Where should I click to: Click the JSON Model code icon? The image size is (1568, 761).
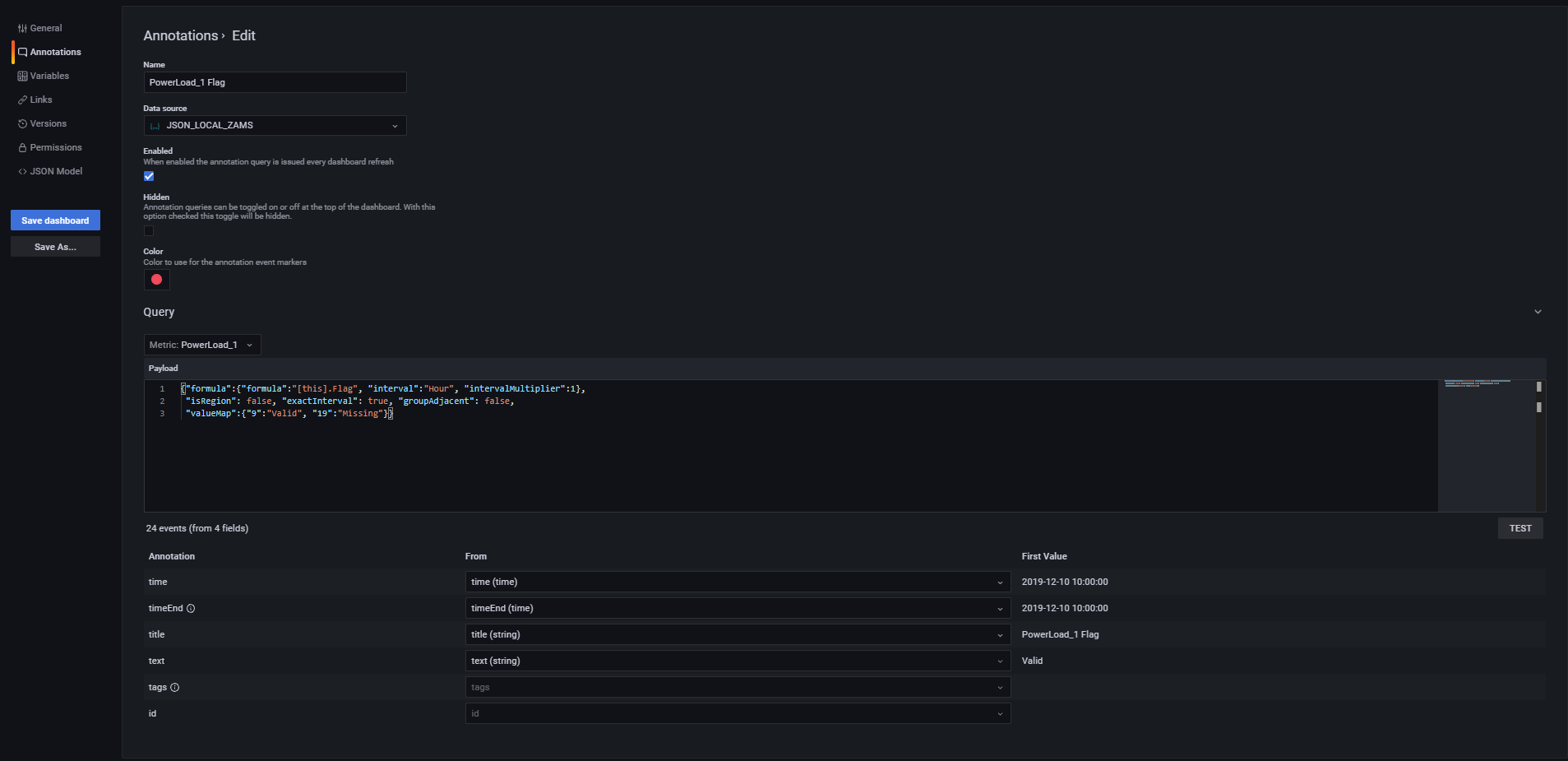point(22,172)
